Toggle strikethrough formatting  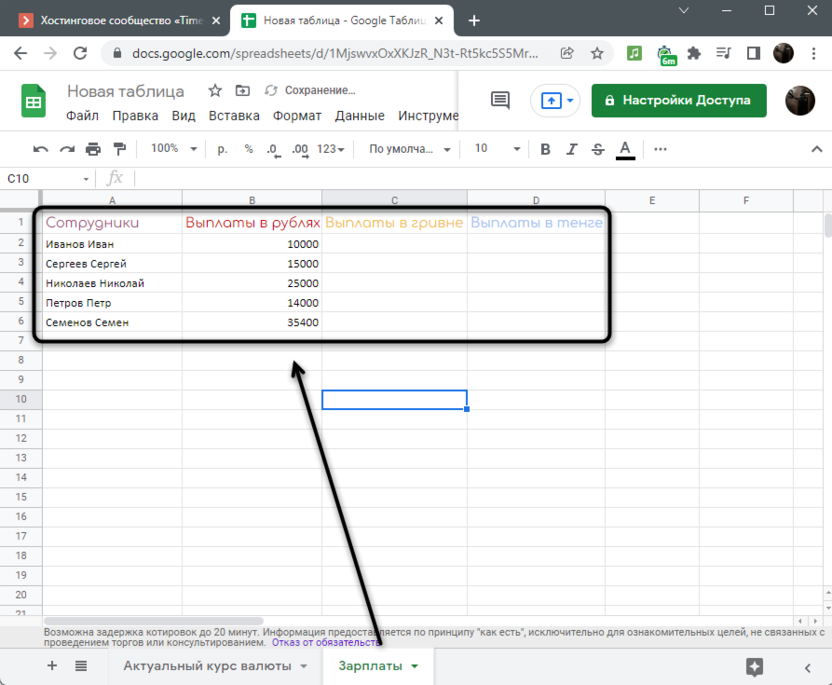click(x=598, y=149)
